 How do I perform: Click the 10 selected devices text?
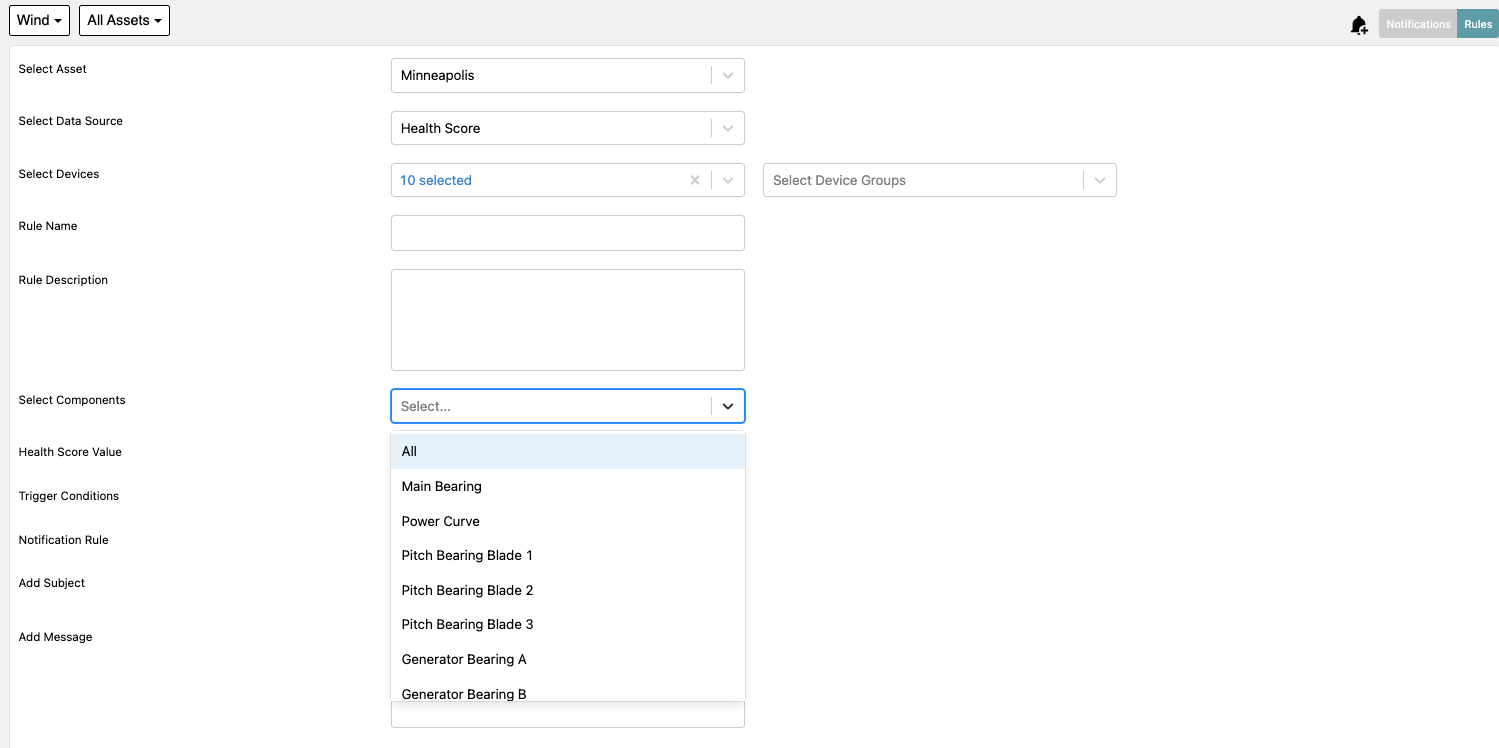[436, 181]
